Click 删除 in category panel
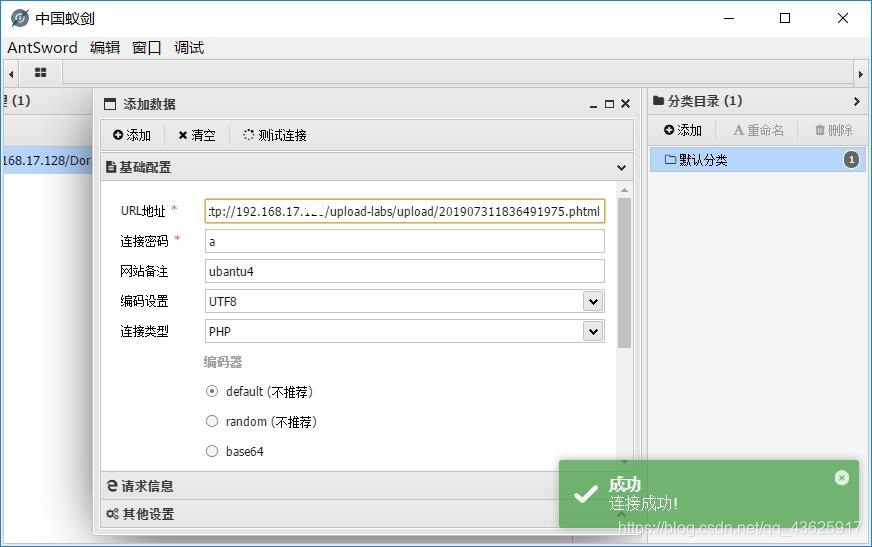The width and height of the screenshot is (872, 547). tap(834, 130)
